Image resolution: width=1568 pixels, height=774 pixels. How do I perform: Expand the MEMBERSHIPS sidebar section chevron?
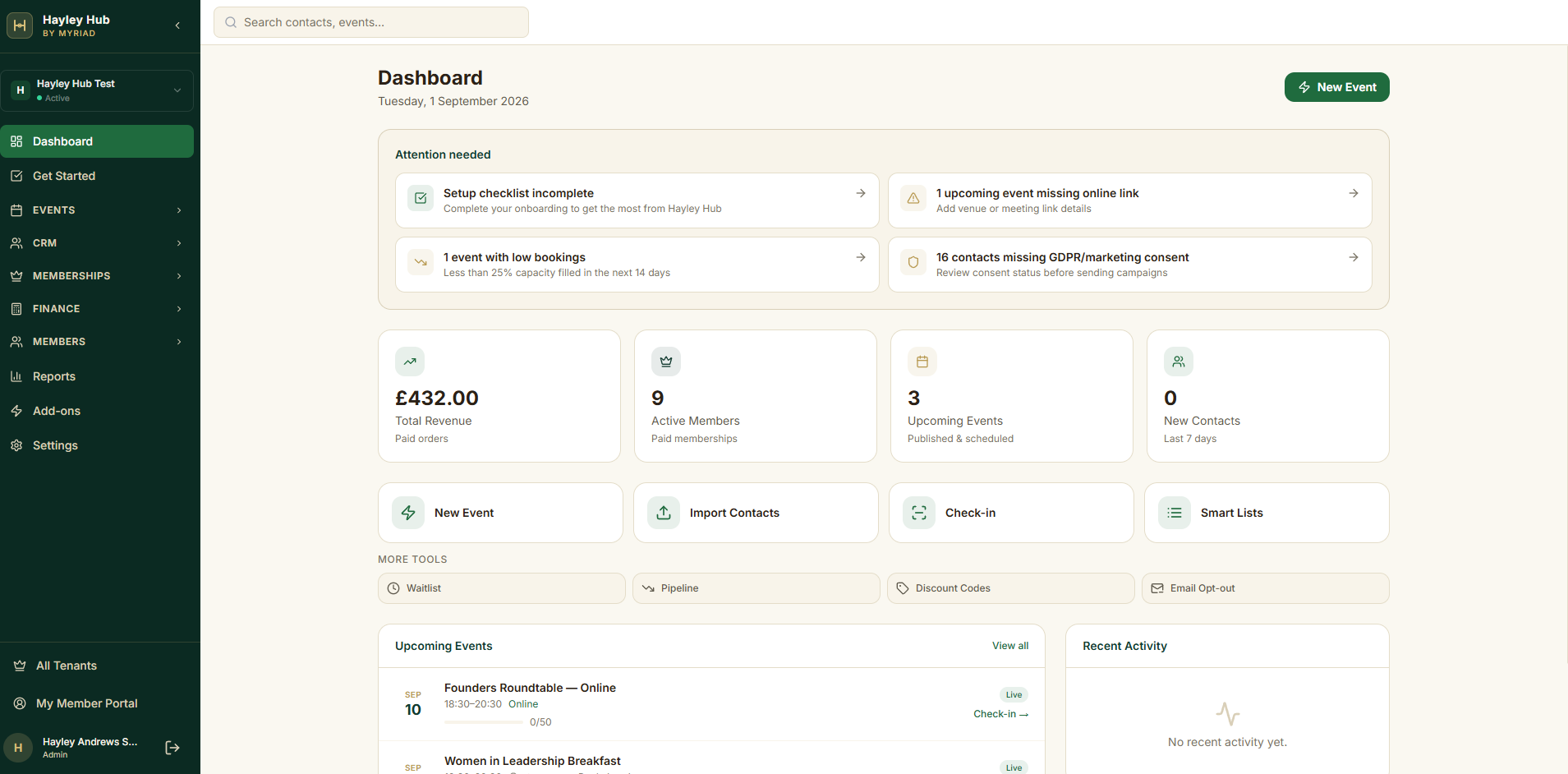point(179,276)
